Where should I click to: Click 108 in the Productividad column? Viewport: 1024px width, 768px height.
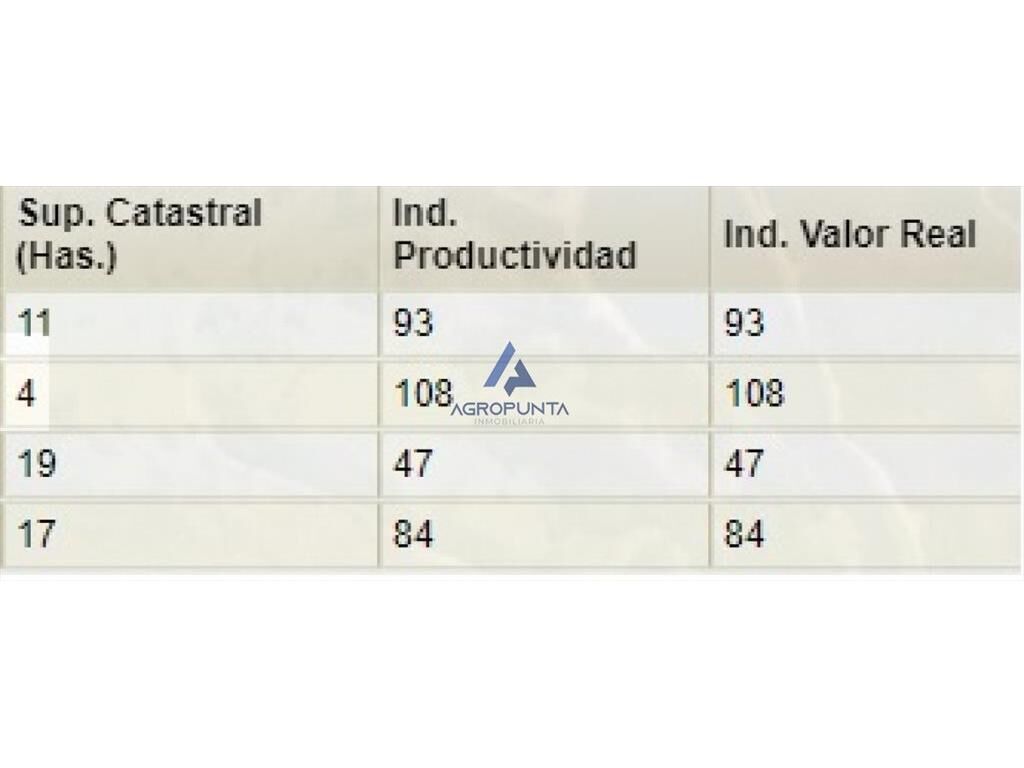tap(423, 393)
